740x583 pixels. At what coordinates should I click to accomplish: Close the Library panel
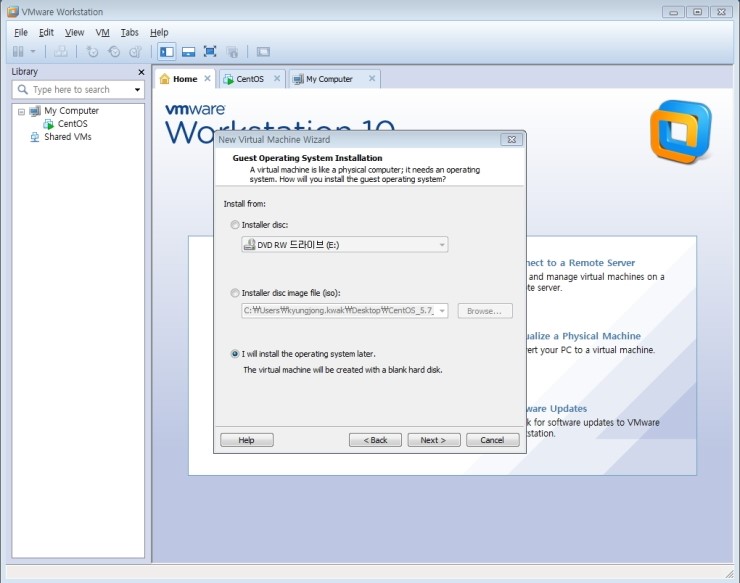141,72
